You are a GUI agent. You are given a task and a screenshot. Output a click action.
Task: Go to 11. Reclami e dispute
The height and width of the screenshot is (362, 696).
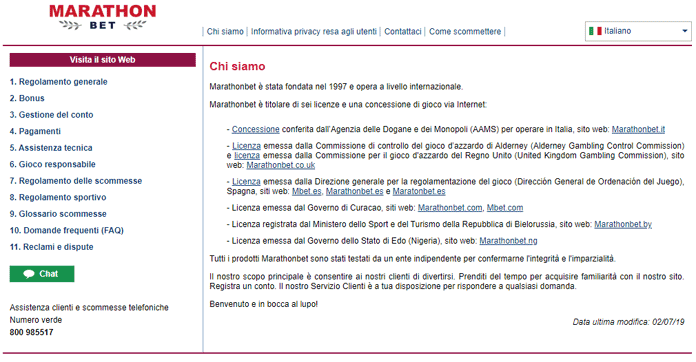pyautogui.click(x=51, y=247)
